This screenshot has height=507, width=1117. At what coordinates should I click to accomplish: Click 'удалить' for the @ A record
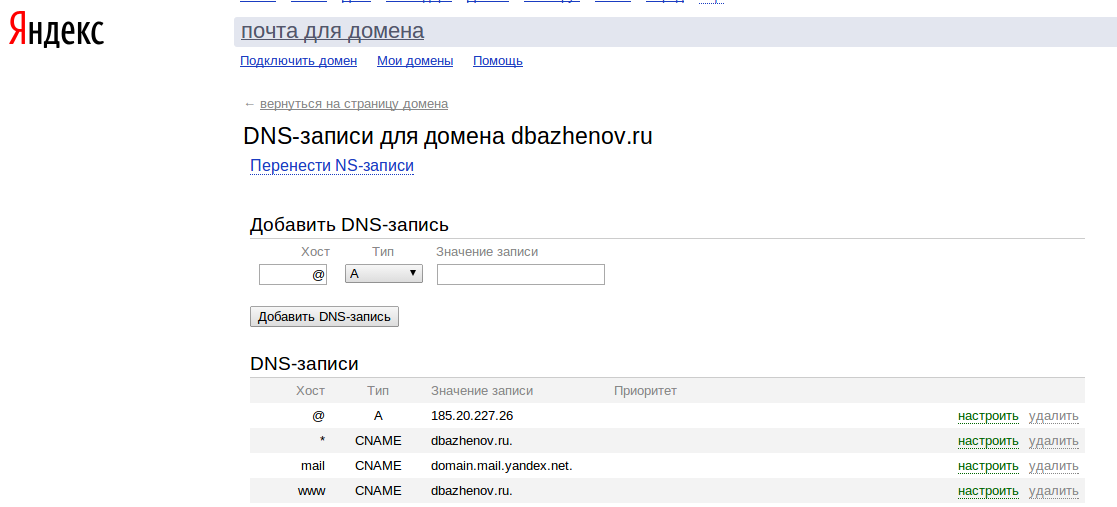[x=1053, y=416]
